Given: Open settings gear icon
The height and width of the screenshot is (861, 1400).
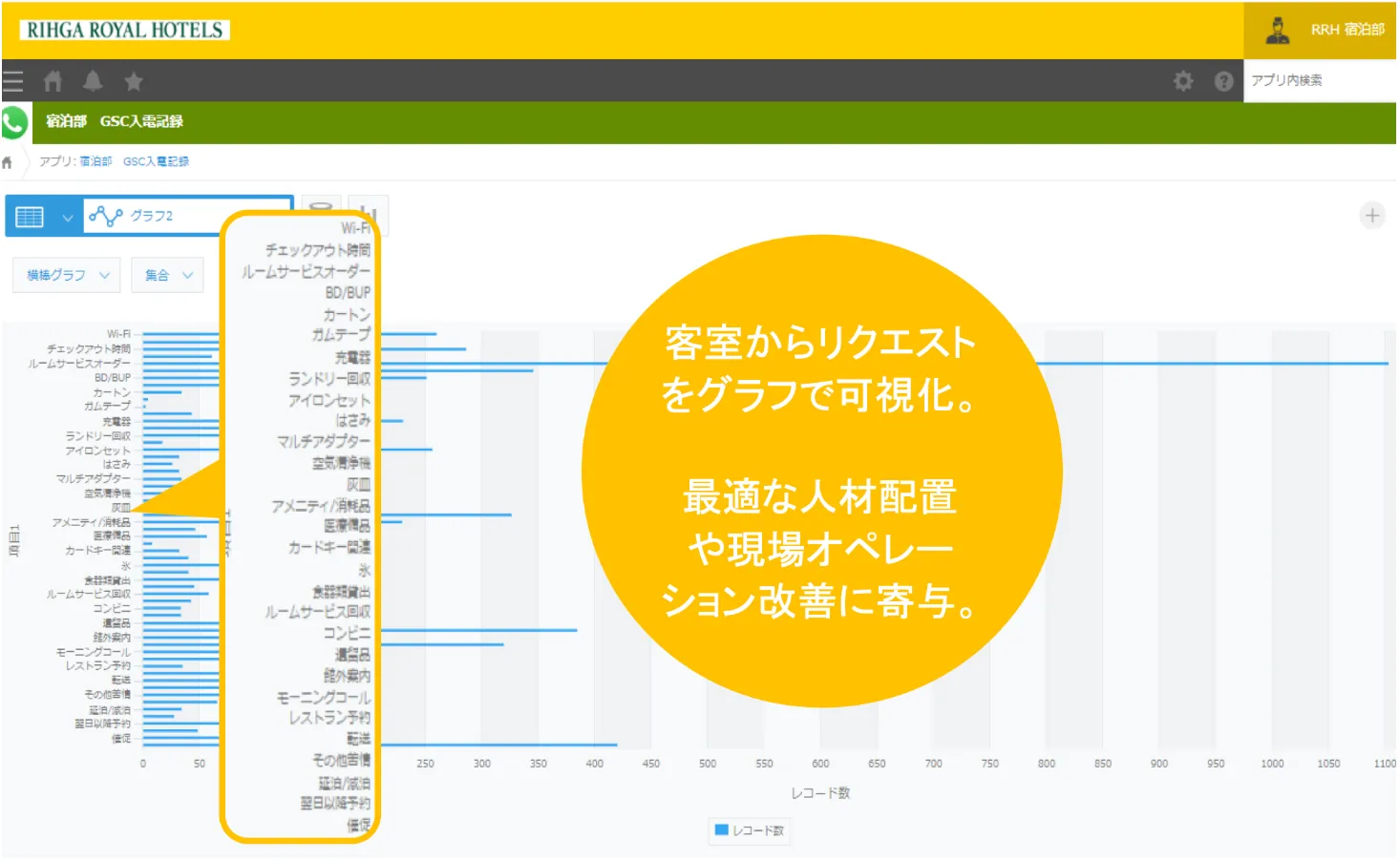Looking at the screenshot, I should (1183, 81).
